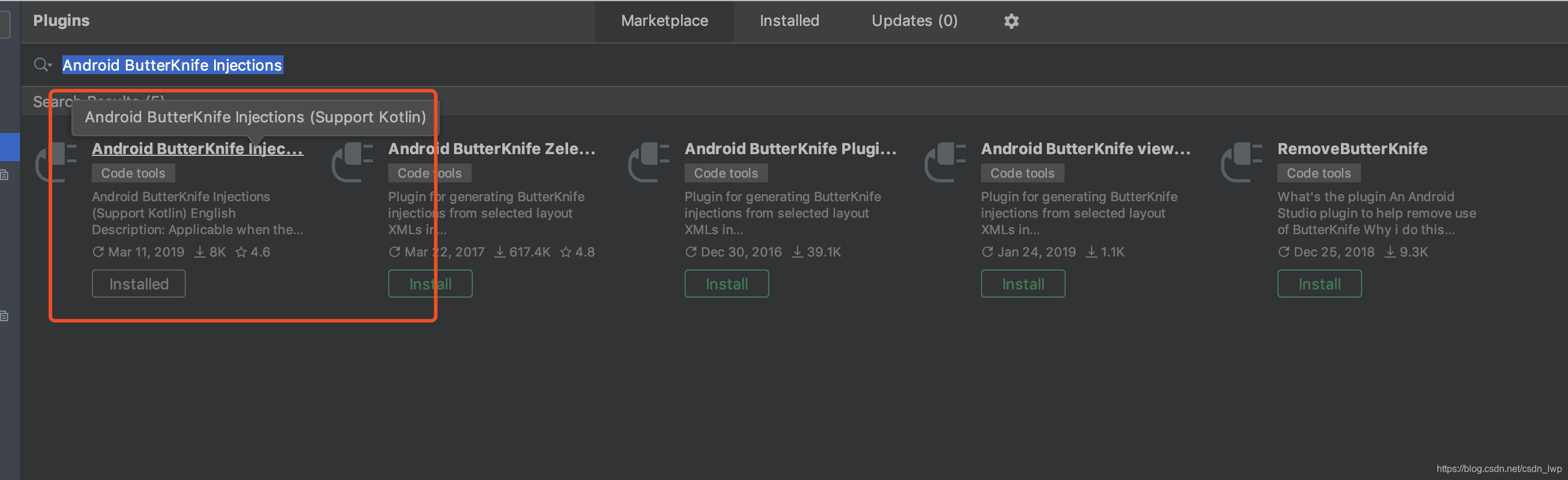Switch to the Installed tab

point(789,21)
